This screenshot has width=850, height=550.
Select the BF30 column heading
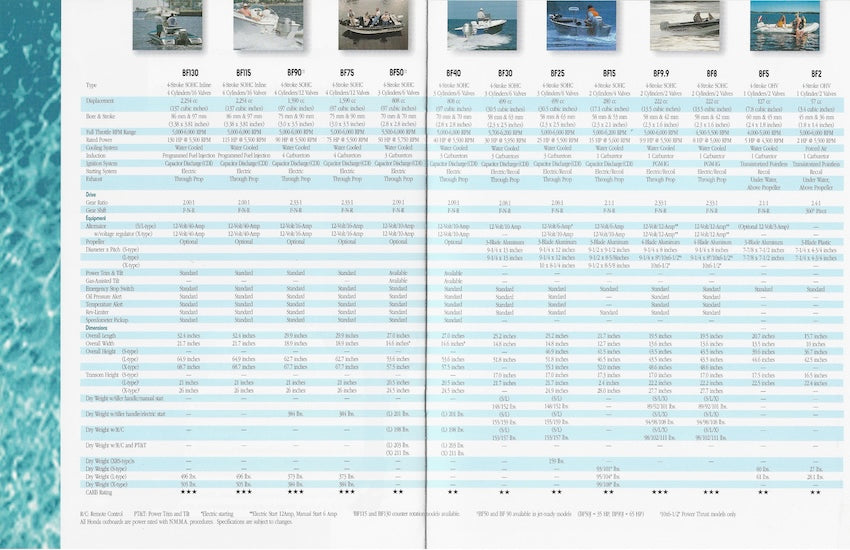(x=505, y=73)
